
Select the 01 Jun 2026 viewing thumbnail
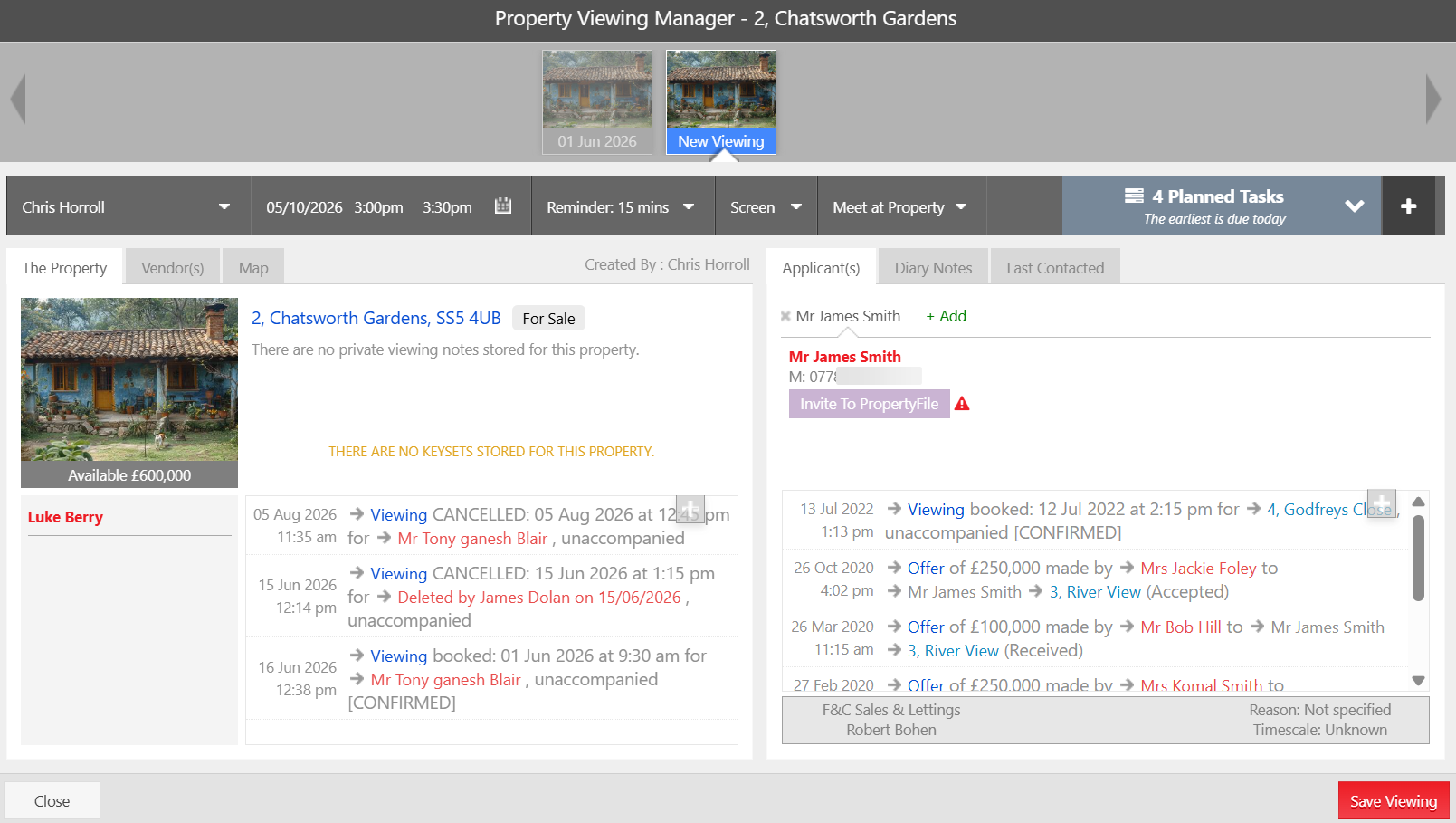coord(597,102)
